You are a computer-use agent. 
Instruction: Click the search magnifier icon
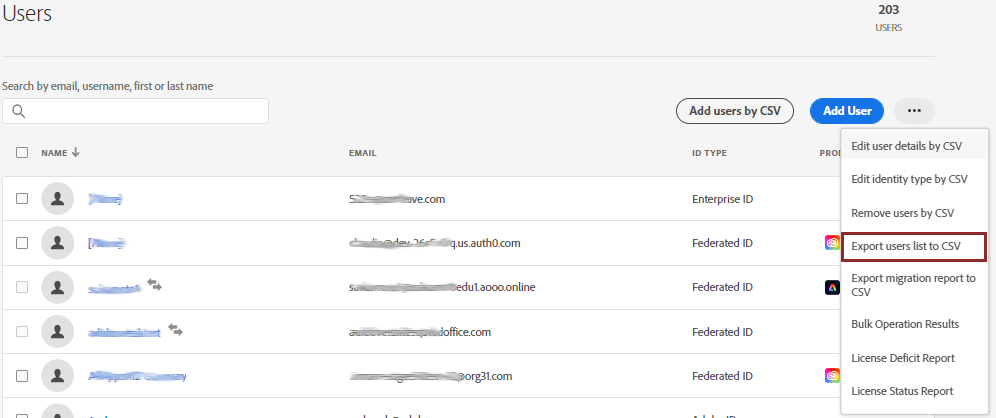[x=18, y=111]
